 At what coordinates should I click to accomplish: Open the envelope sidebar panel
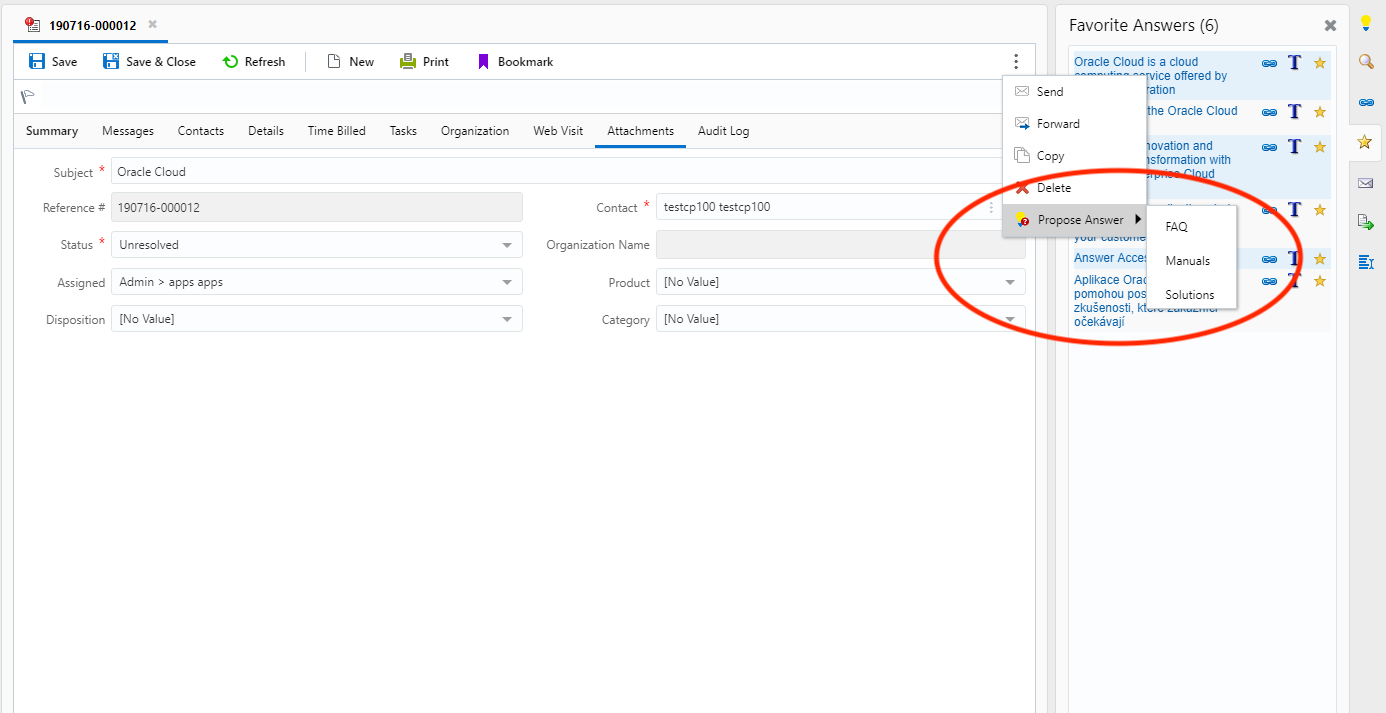pos(1365,182)
